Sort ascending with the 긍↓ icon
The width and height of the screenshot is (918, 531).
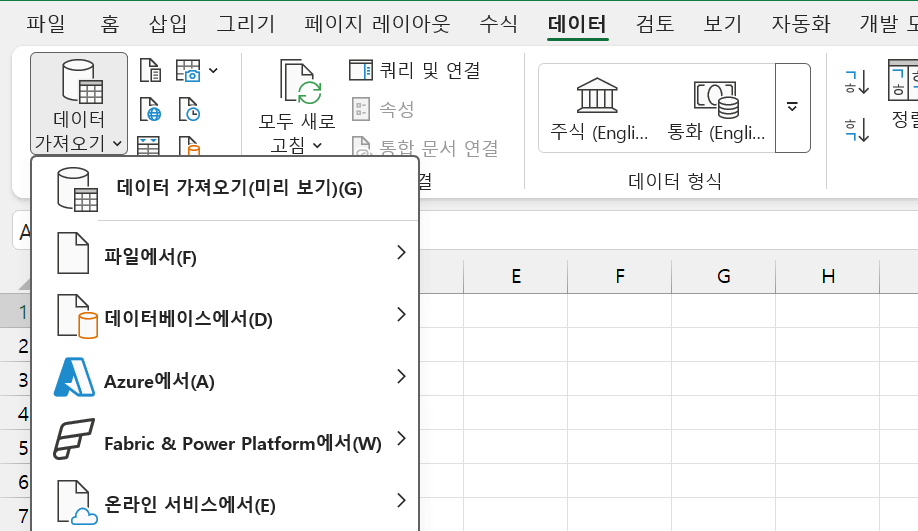pyautogui.click(x=857, y=83)
